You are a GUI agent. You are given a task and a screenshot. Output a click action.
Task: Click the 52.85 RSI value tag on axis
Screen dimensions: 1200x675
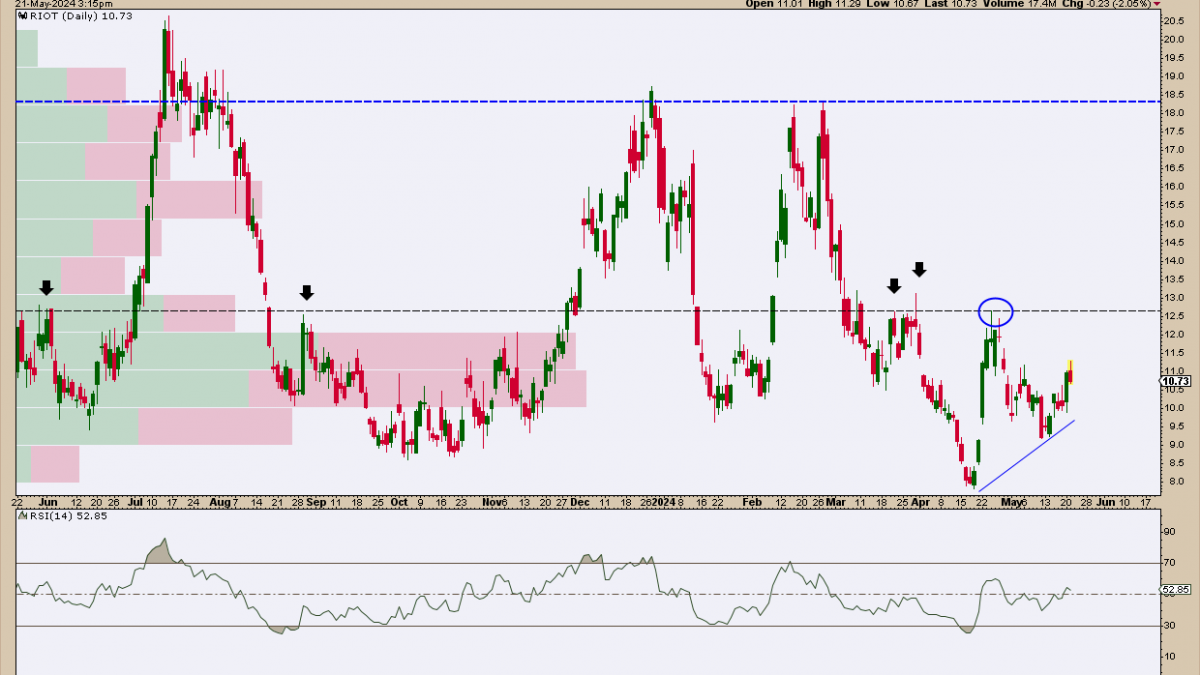click(1177, 590)
